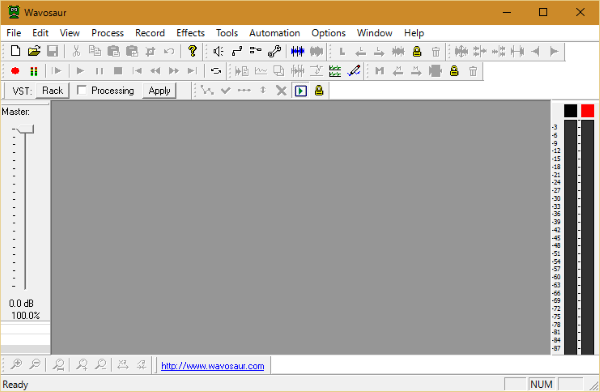Open a file with the folder icon
Viewport: 600px width, 392px height.
(x=34, y=51)
